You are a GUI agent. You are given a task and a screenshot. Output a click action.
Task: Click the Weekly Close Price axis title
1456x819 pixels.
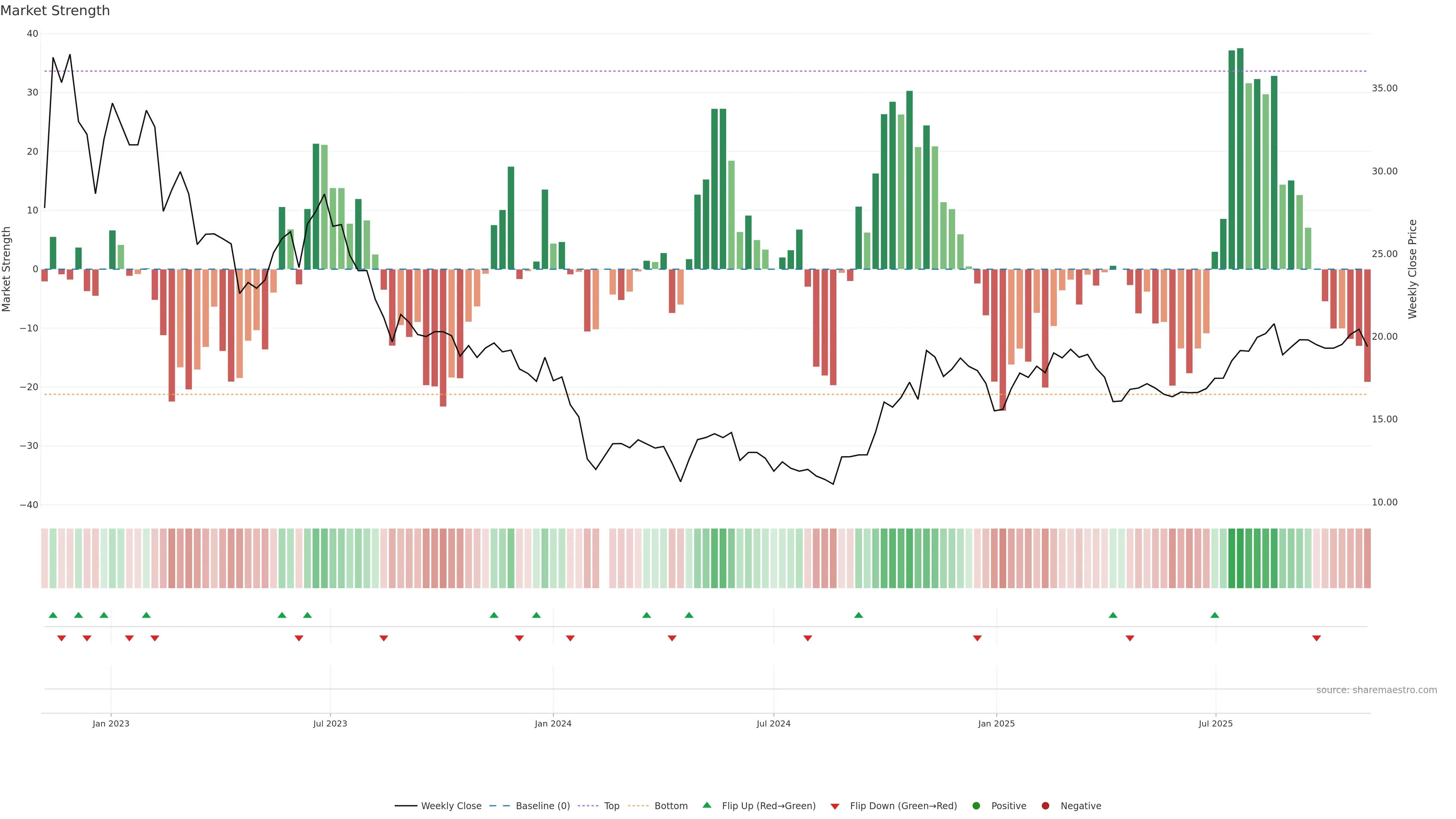point(1412,269)
